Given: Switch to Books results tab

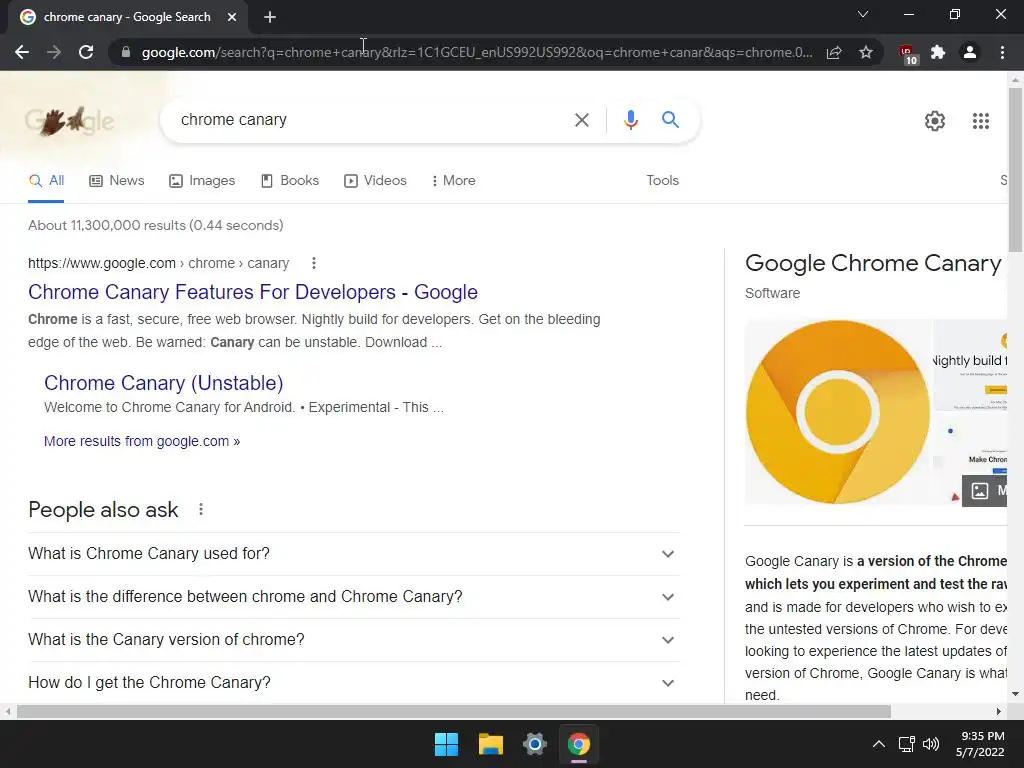Looking at the screenshot, I should 289,181.
